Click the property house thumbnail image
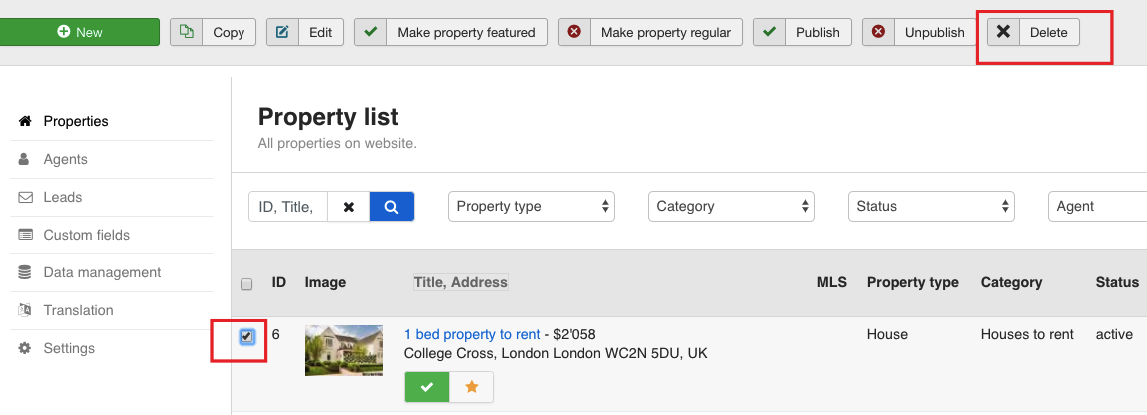Viewport: 1147px width, 415px height. 344,350
